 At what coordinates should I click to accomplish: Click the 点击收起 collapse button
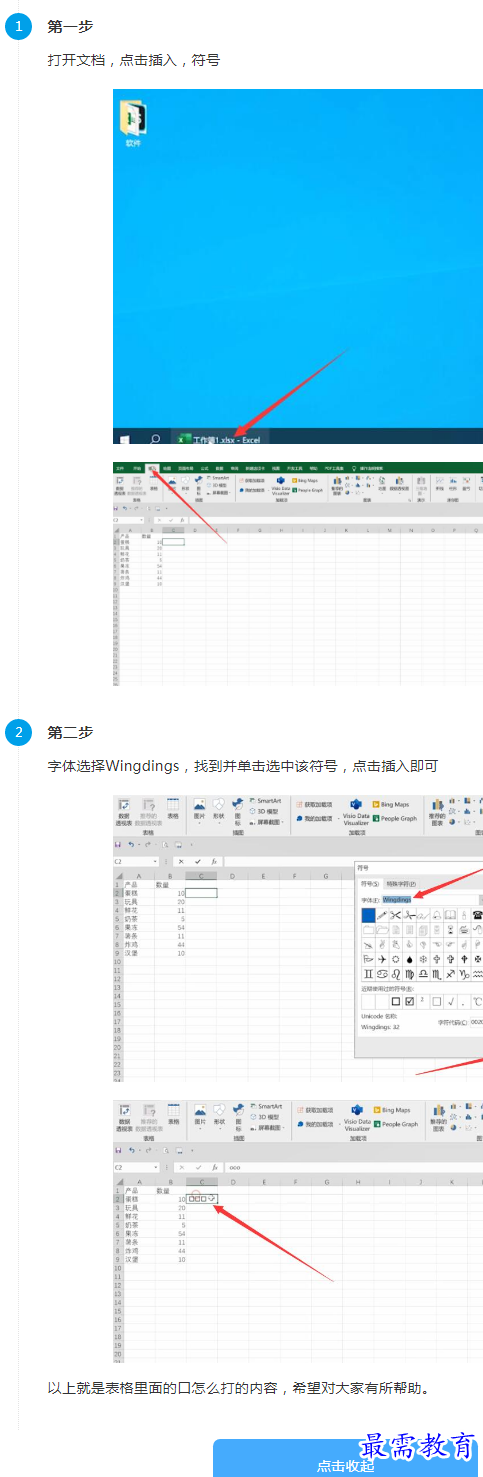[x=345, y=1459]
